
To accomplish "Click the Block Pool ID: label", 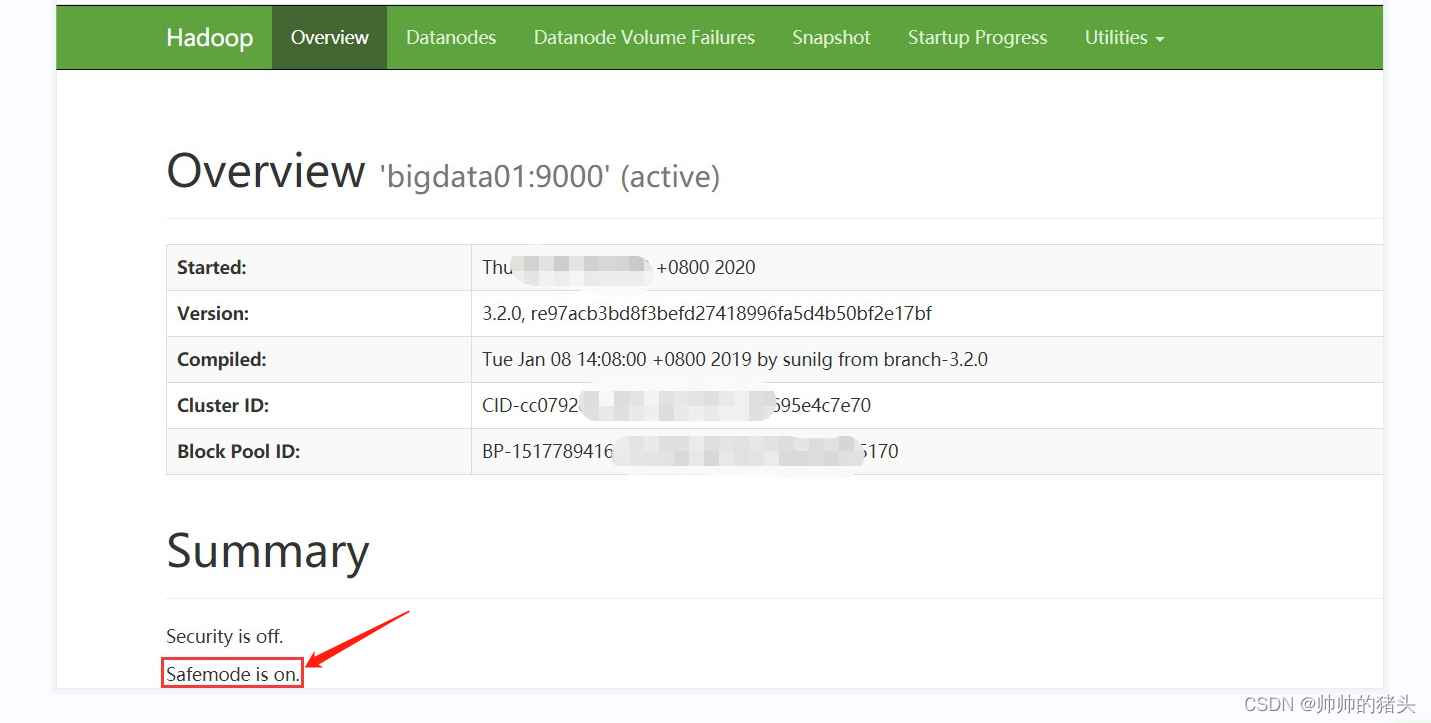I will click(x=239, y=451).
